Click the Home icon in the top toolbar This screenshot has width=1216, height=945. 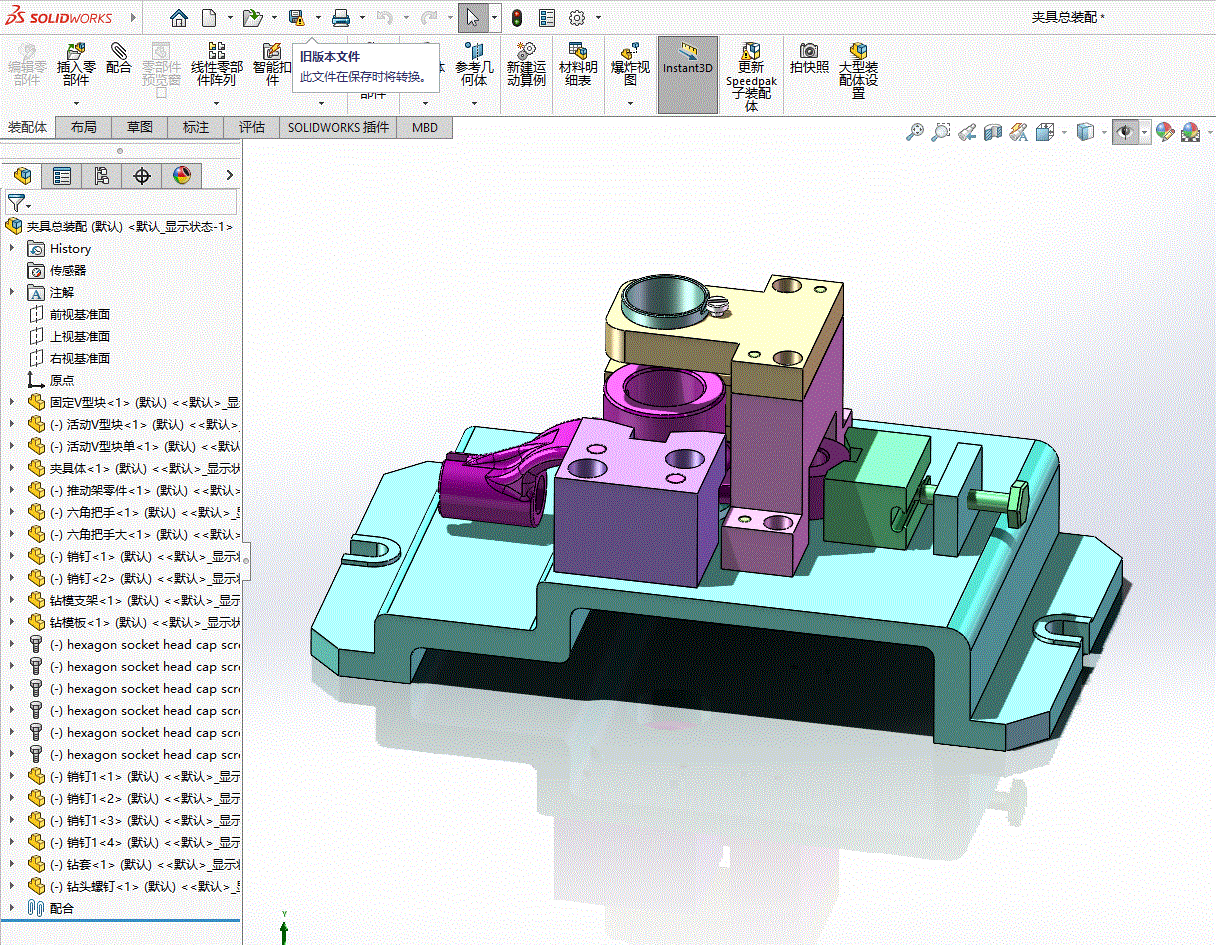tap(178, 18)
